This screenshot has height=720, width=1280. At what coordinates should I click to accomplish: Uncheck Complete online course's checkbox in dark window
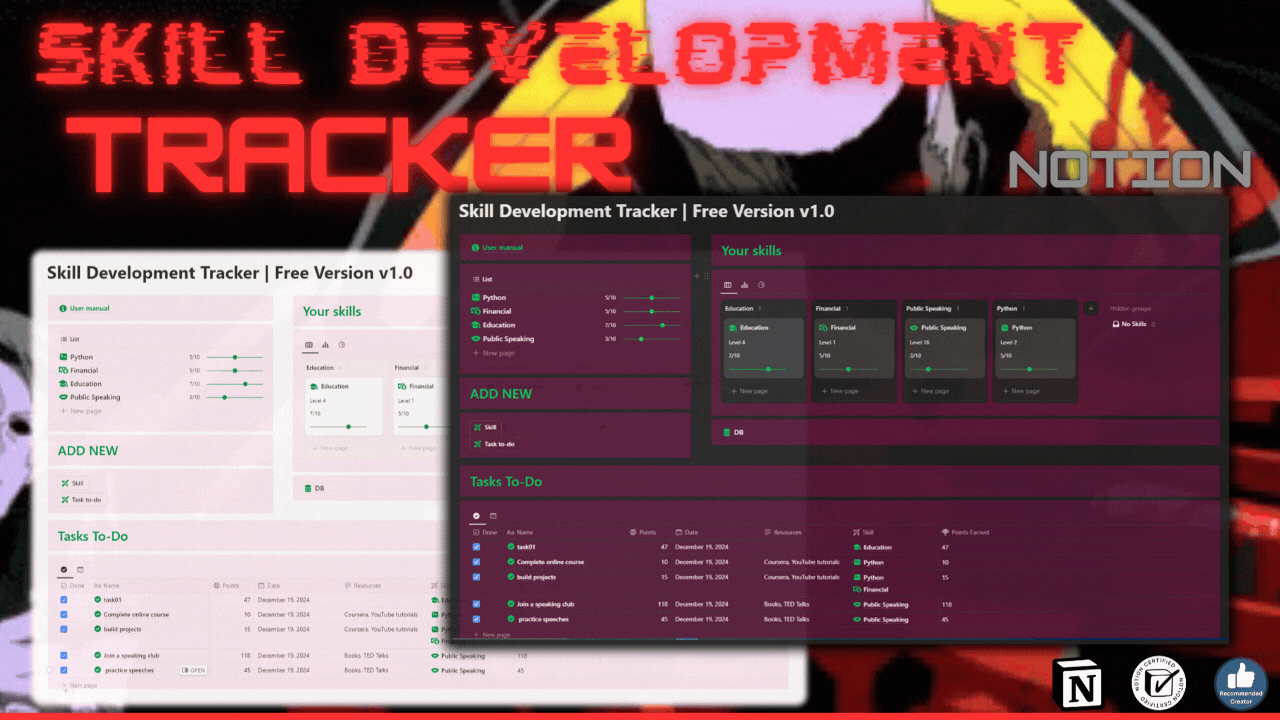pos(476,562)
